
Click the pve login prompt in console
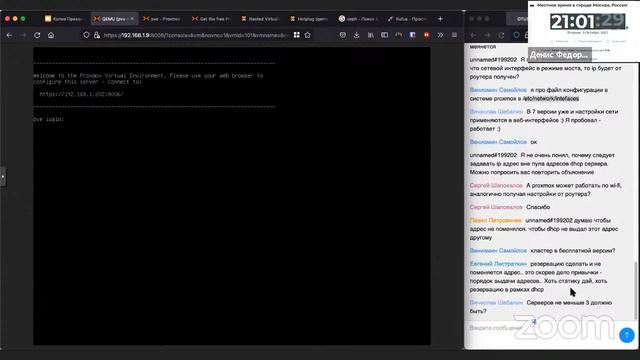[48, 119]
